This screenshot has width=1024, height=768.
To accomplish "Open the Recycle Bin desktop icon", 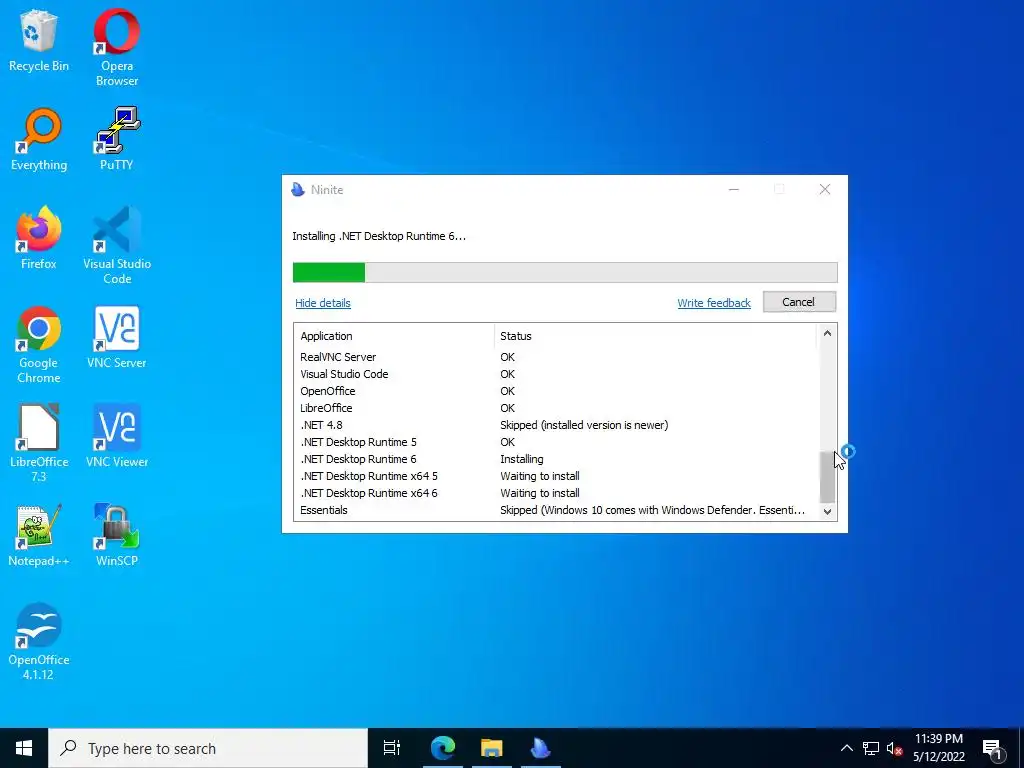I will click(x=39, y=42).
